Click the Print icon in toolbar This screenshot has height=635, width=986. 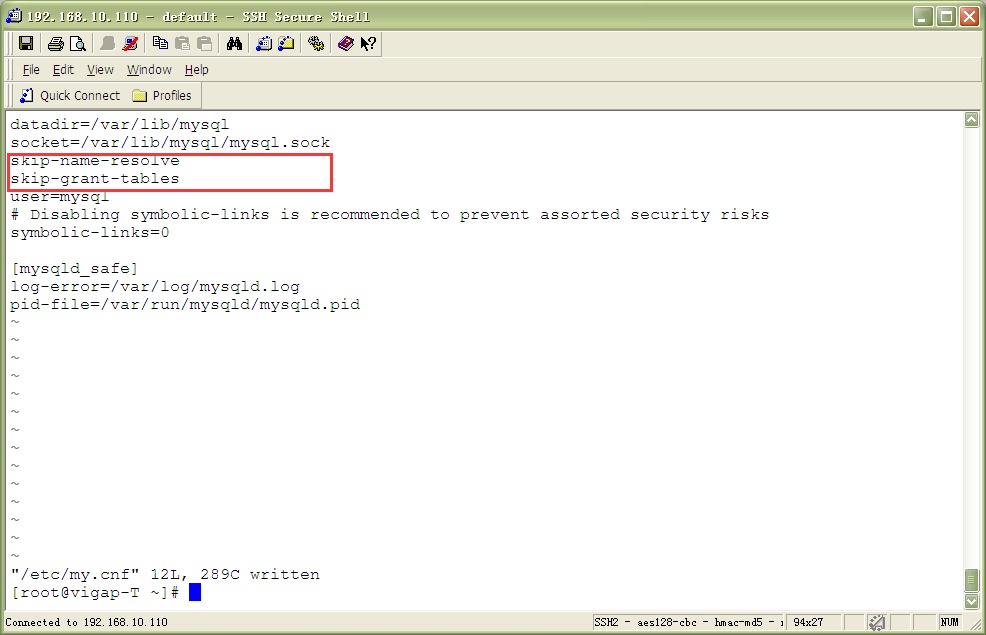(56, 43)
